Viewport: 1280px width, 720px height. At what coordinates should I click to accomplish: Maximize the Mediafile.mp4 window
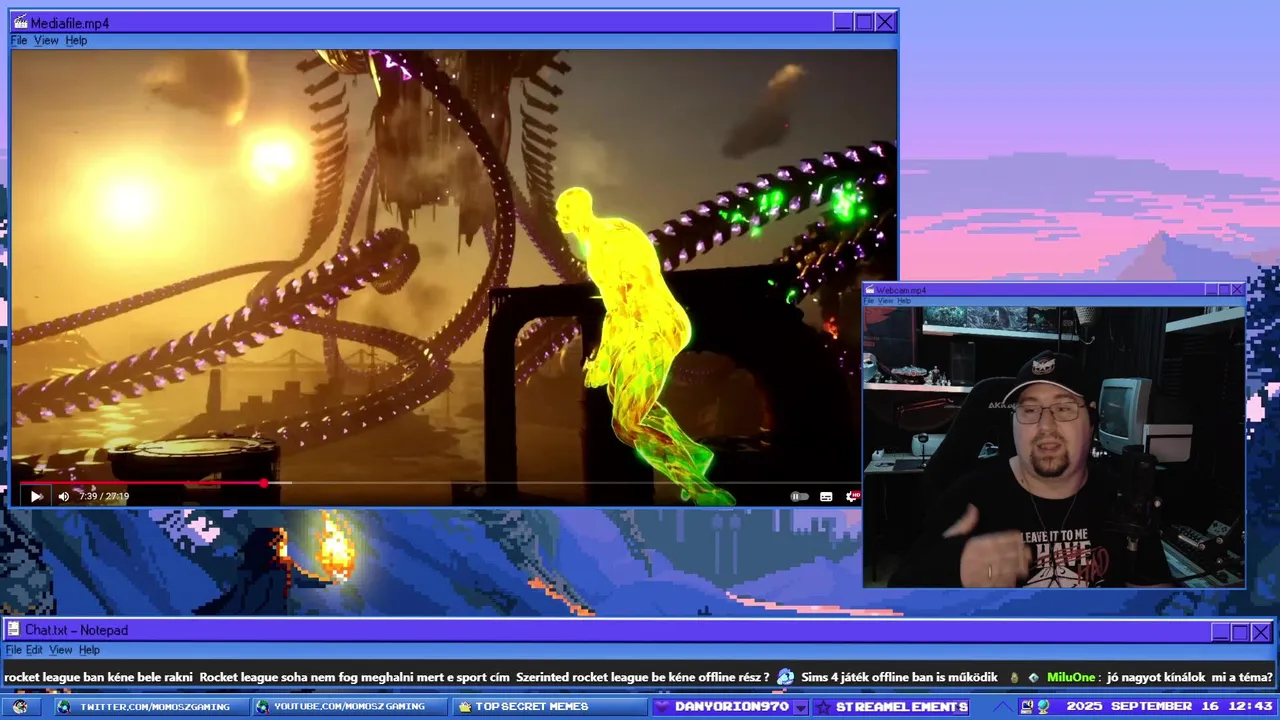[x=864, y=22]
